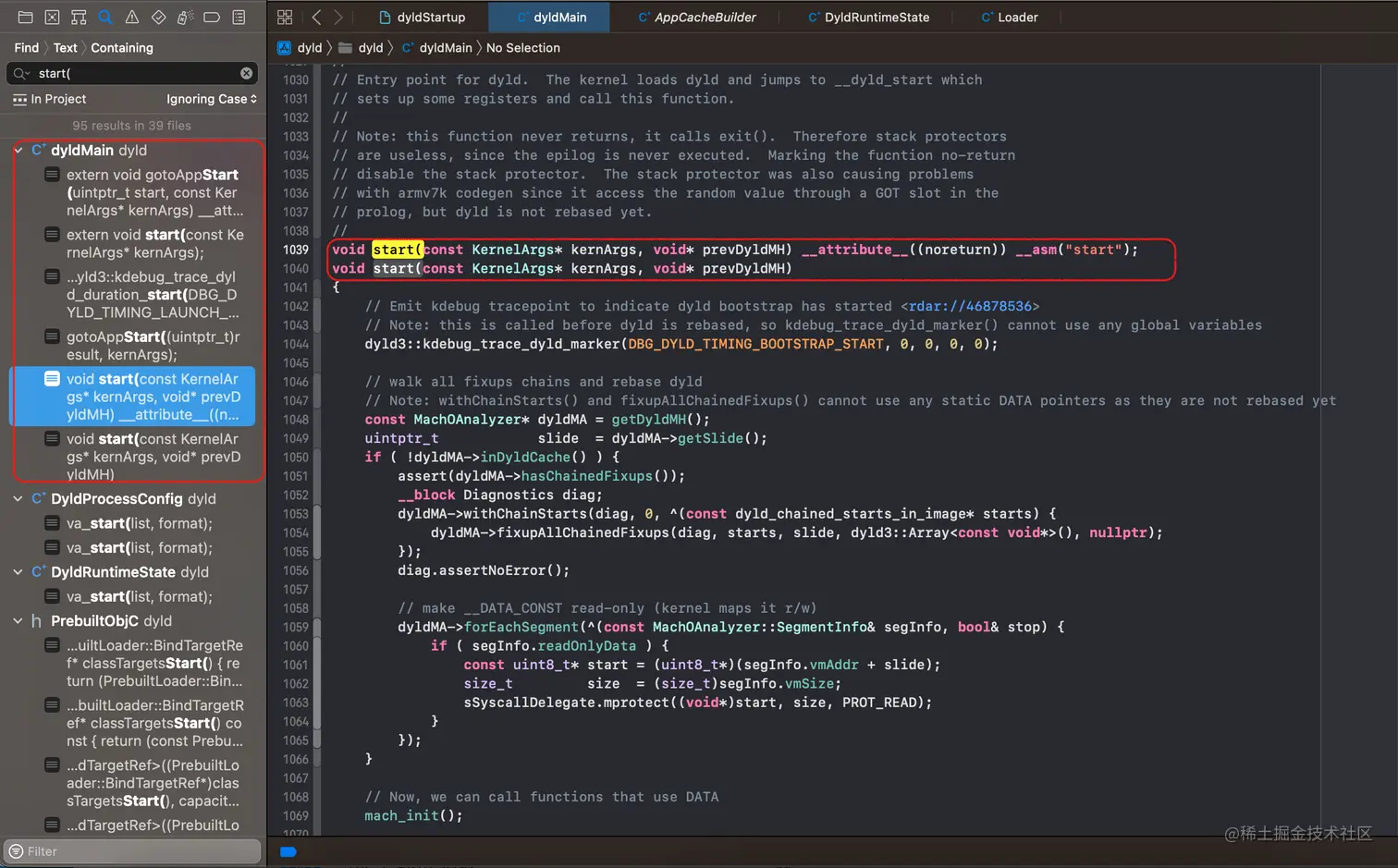Click line number 1050 in gutter
The height and width of the screenshot is (868, 1398).
(x=296, y=457)
